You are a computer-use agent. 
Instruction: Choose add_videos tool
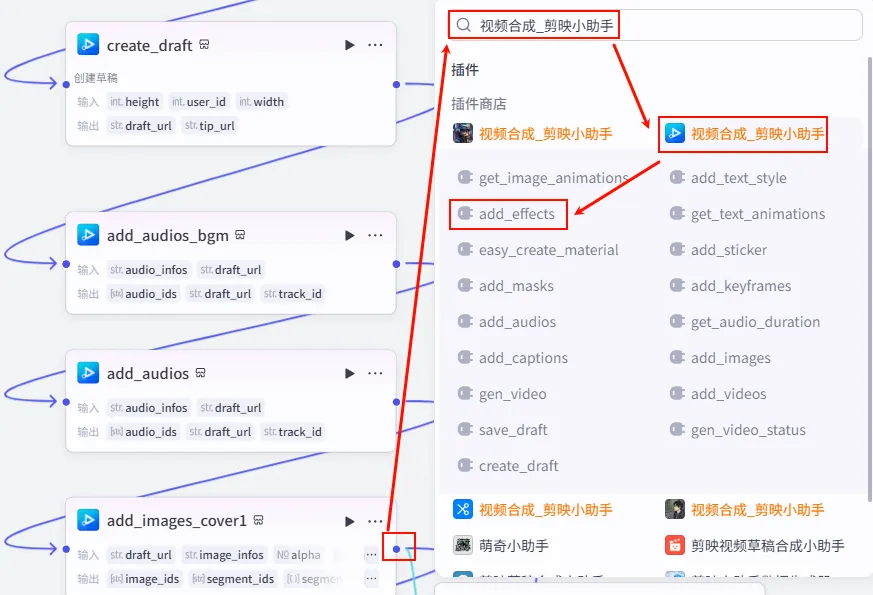(x=718, y=394)
